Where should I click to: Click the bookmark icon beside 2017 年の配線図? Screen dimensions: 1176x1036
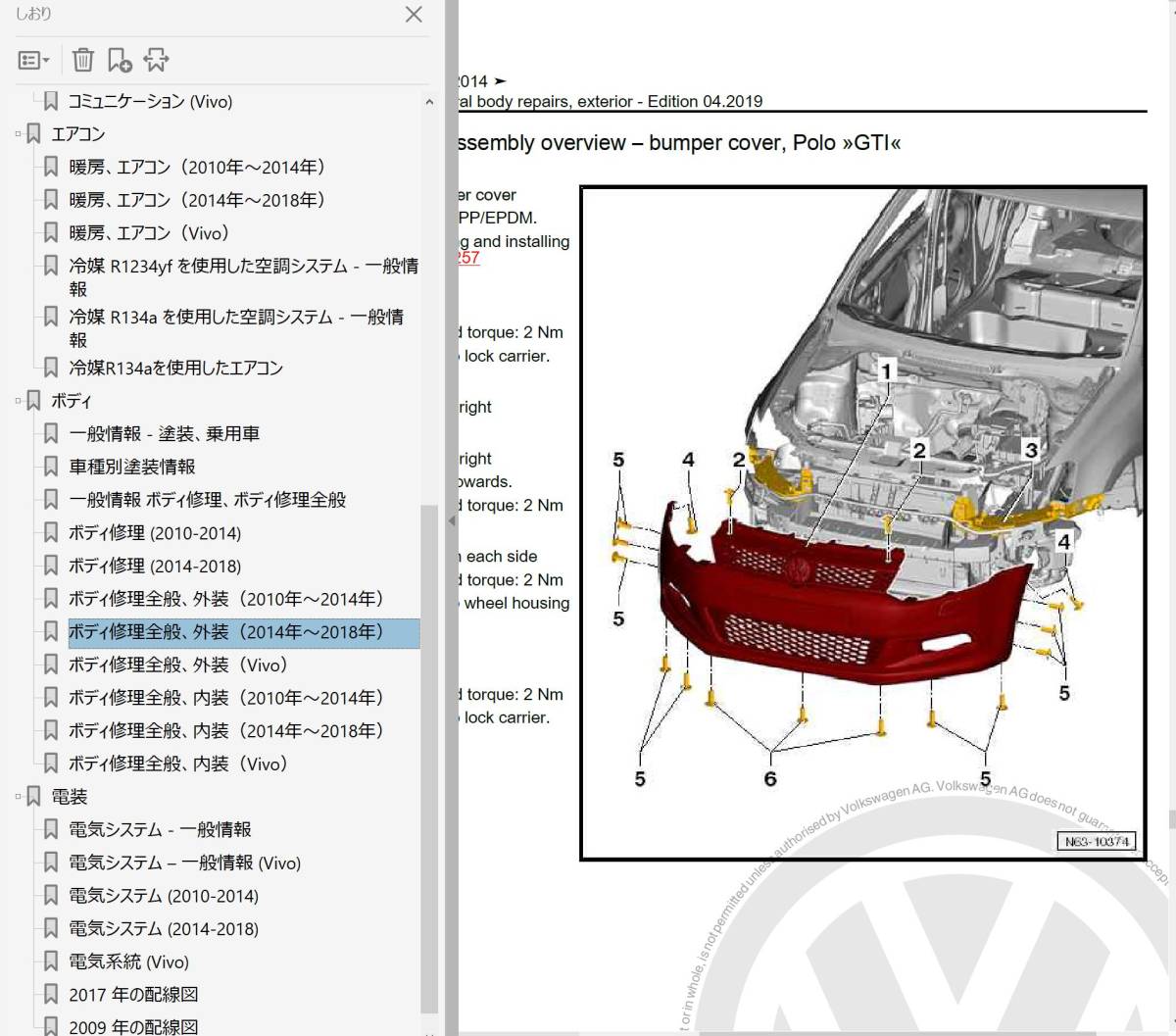(51, 995)
